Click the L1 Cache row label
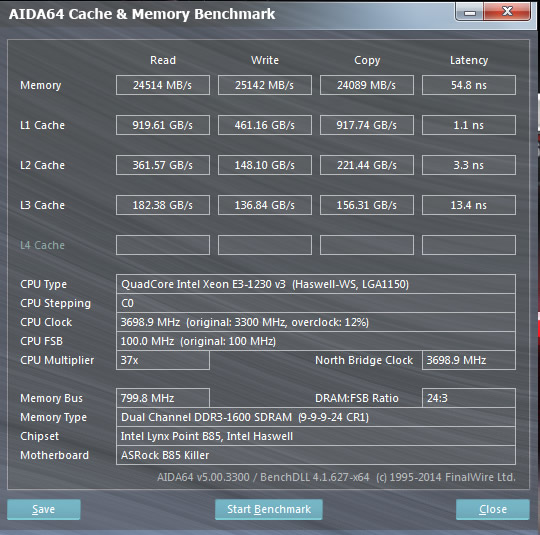Screen dimensions: 540x535 (x=42, y=125)
